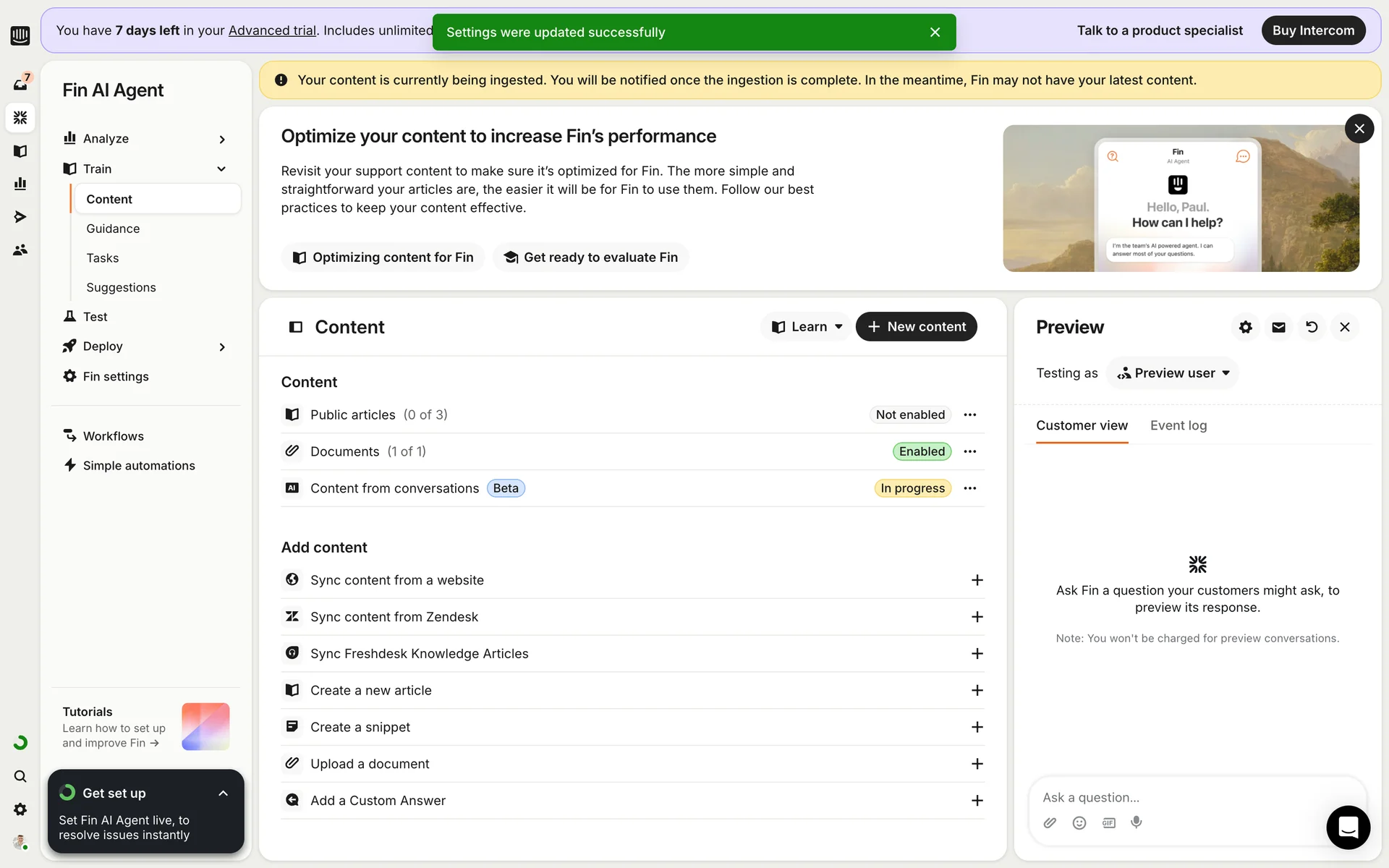This screenshot has height=868, width=1389.
Task: Click the New content button
Action: pos(916,327)
